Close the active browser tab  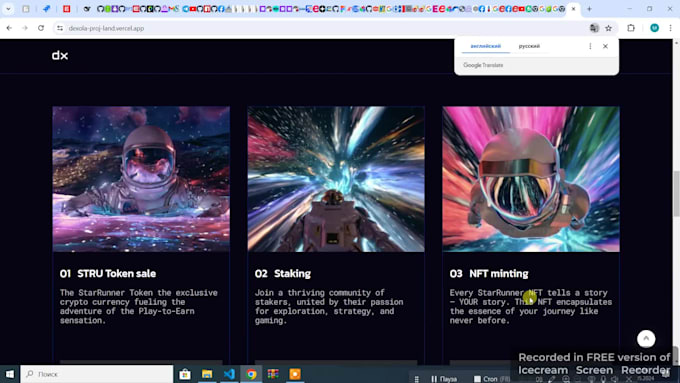(573, 9)
